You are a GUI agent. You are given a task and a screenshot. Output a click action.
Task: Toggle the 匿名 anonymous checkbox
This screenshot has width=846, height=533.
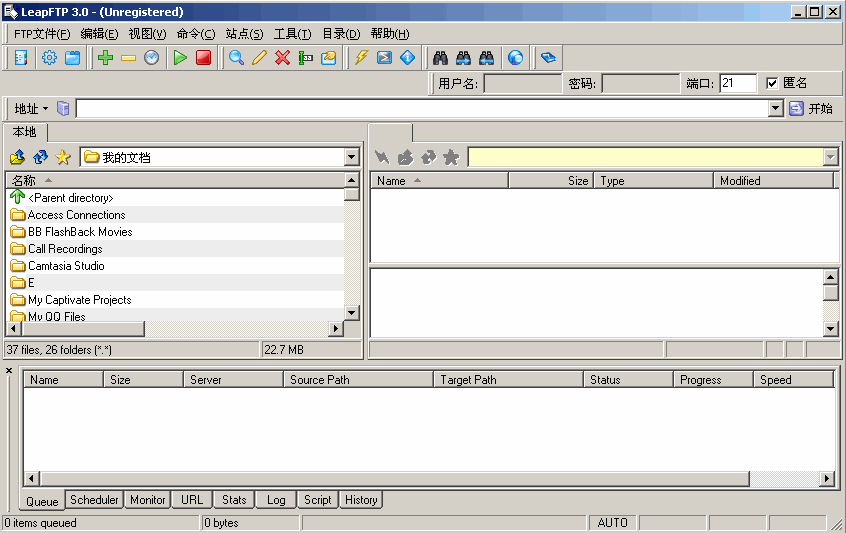pos(772,83)
